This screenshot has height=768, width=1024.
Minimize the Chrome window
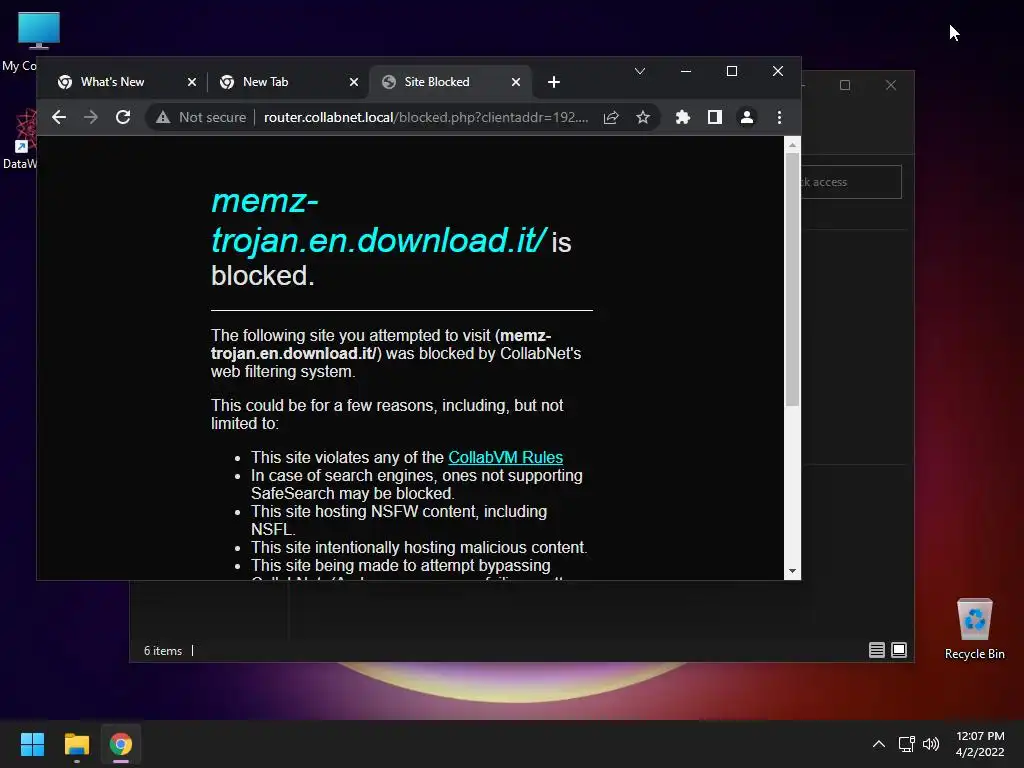point(686,71)
